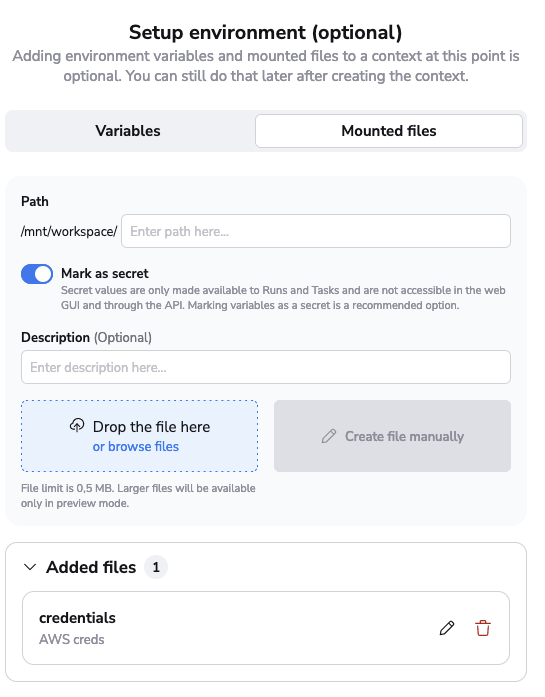Click the Drop the file here area
This screenshot has height=697, width=545.
click(x=139, y=436)
